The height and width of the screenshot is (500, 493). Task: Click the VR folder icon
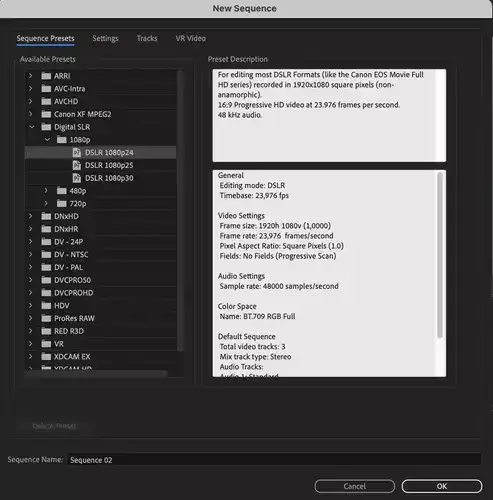click(46, 344)
